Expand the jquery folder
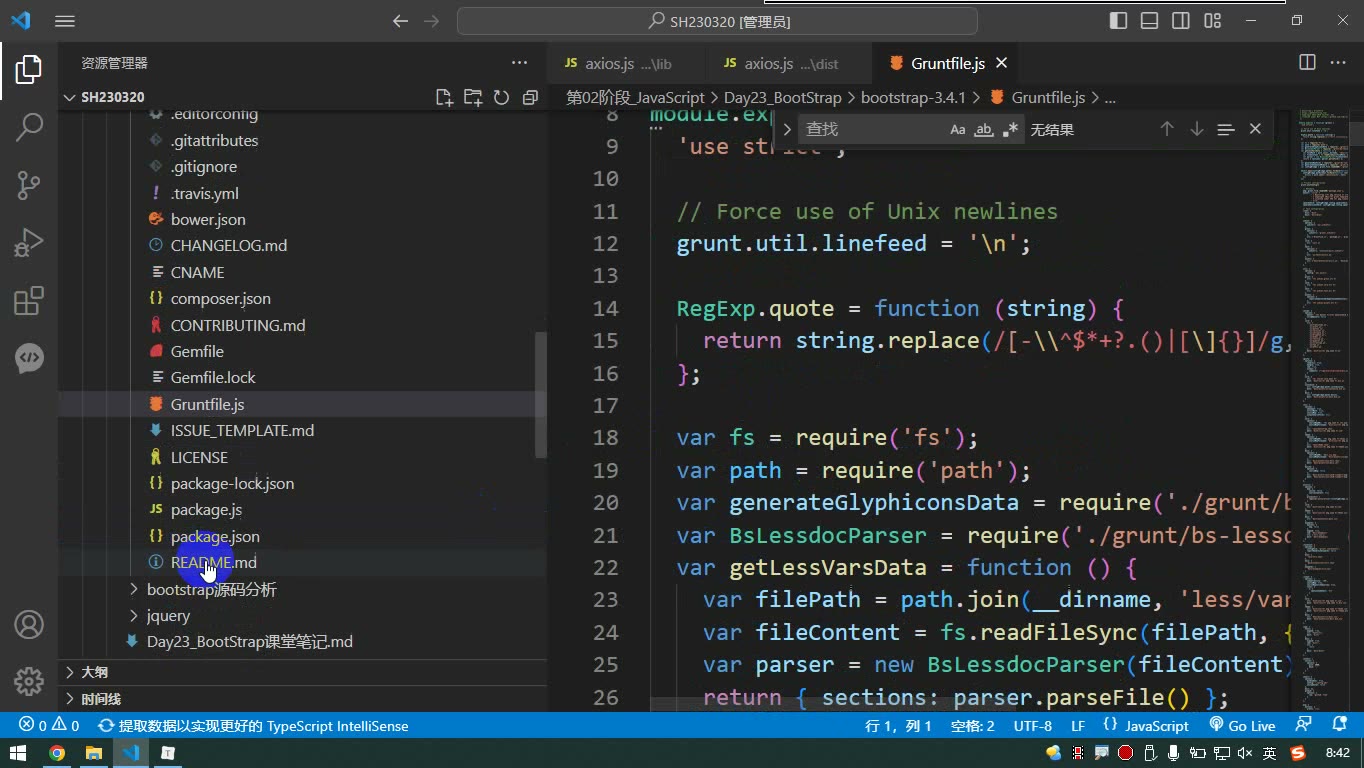1364x768 pixels. 168,615
